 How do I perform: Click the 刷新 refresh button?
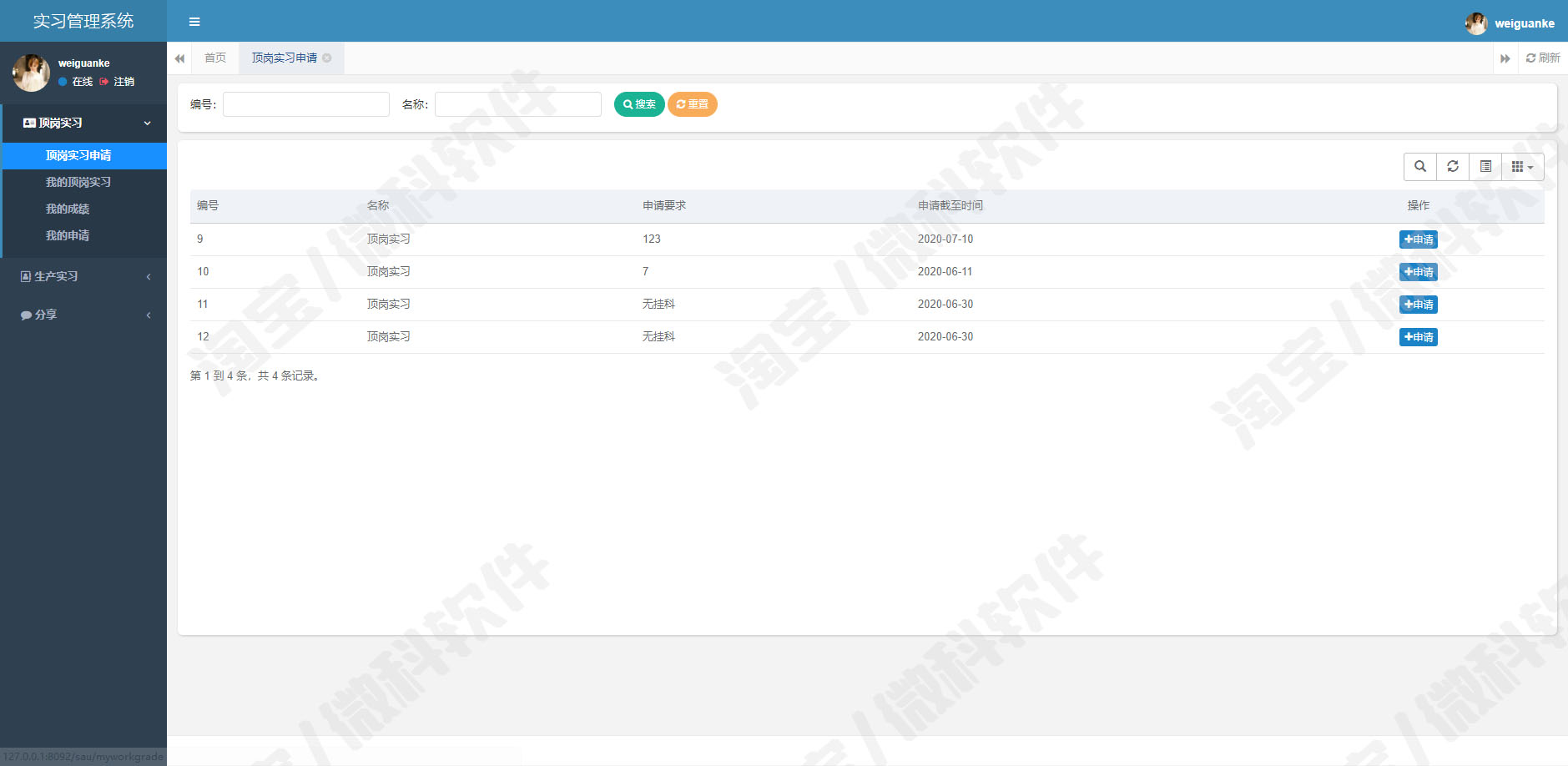[1543, 58]
